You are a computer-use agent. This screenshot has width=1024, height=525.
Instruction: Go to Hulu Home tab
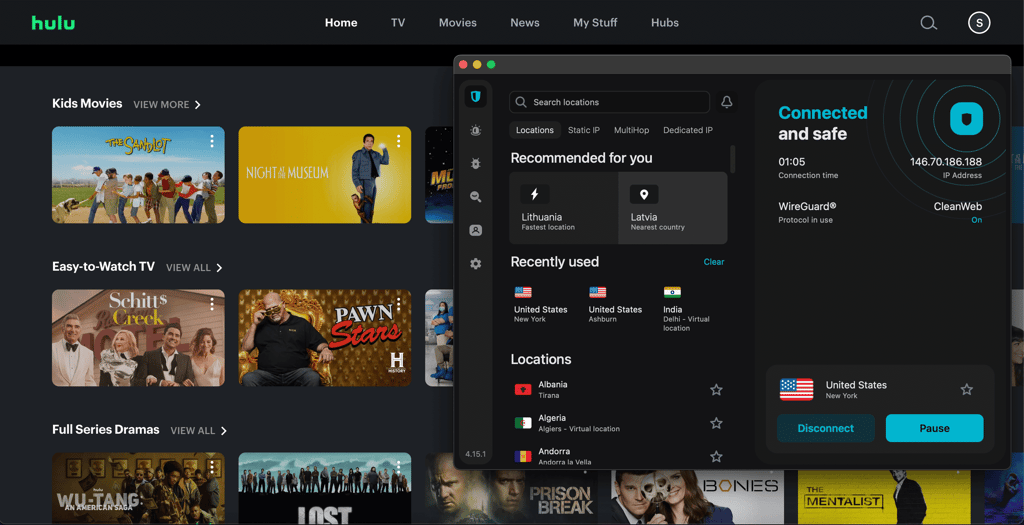click(x=341, y=23)
